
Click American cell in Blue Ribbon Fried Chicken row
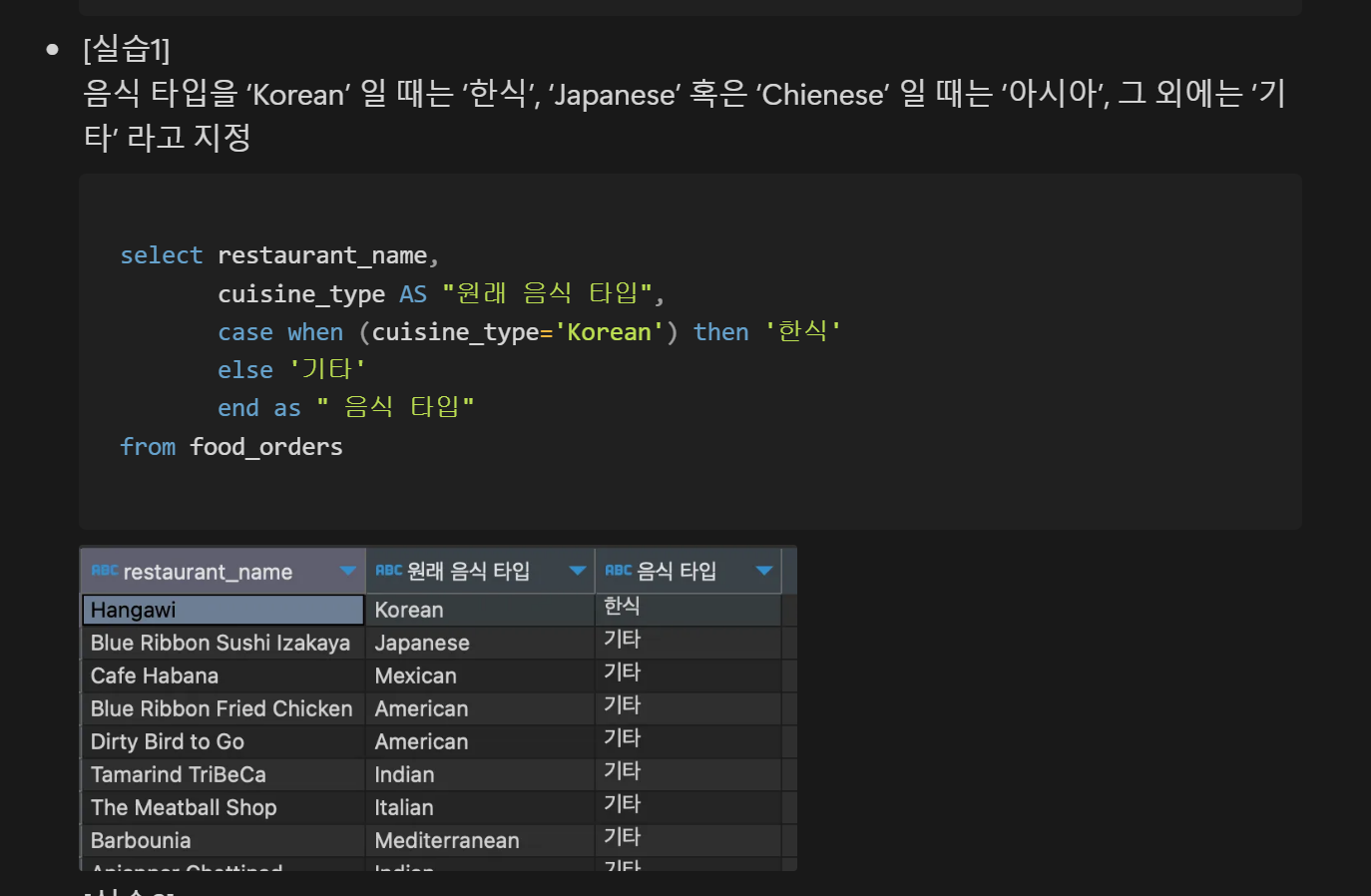(x=480, y=708)
